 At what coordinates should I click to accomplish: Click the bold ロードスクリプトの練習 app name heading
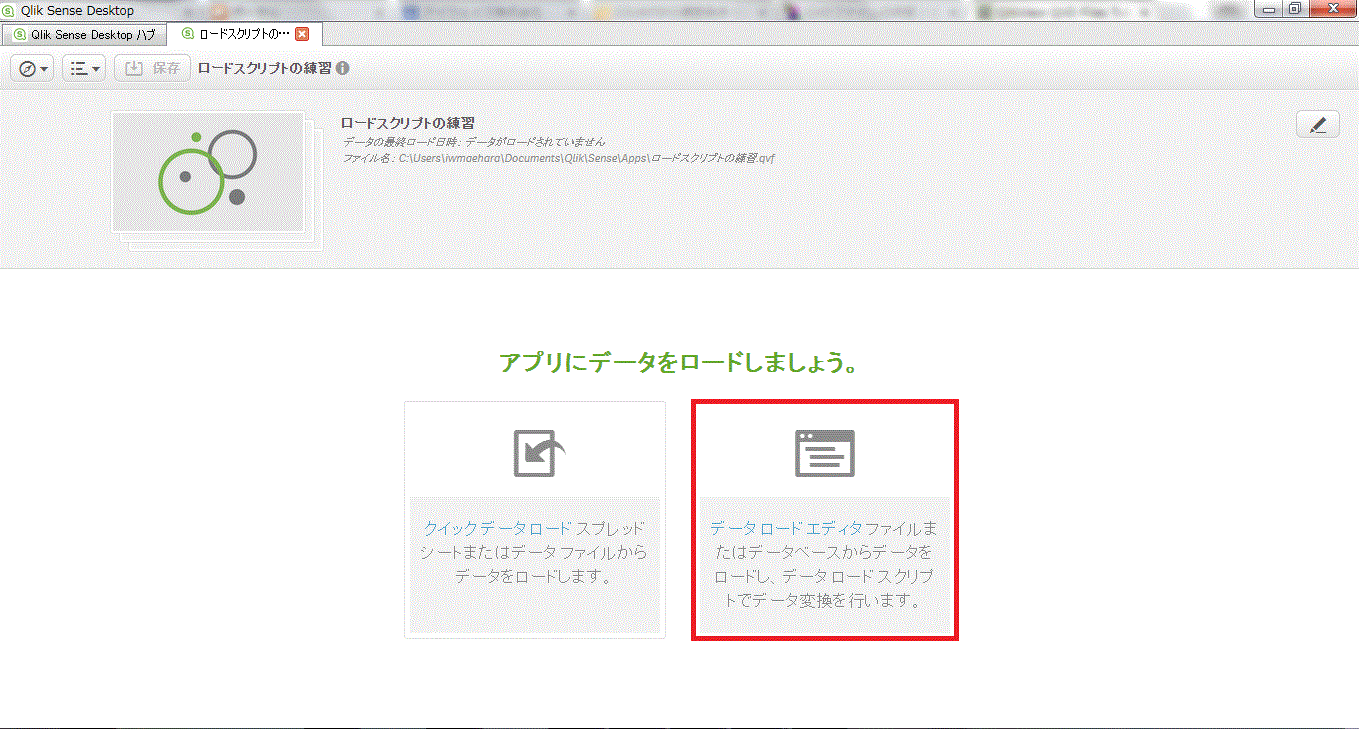click(x=407, y=123)
